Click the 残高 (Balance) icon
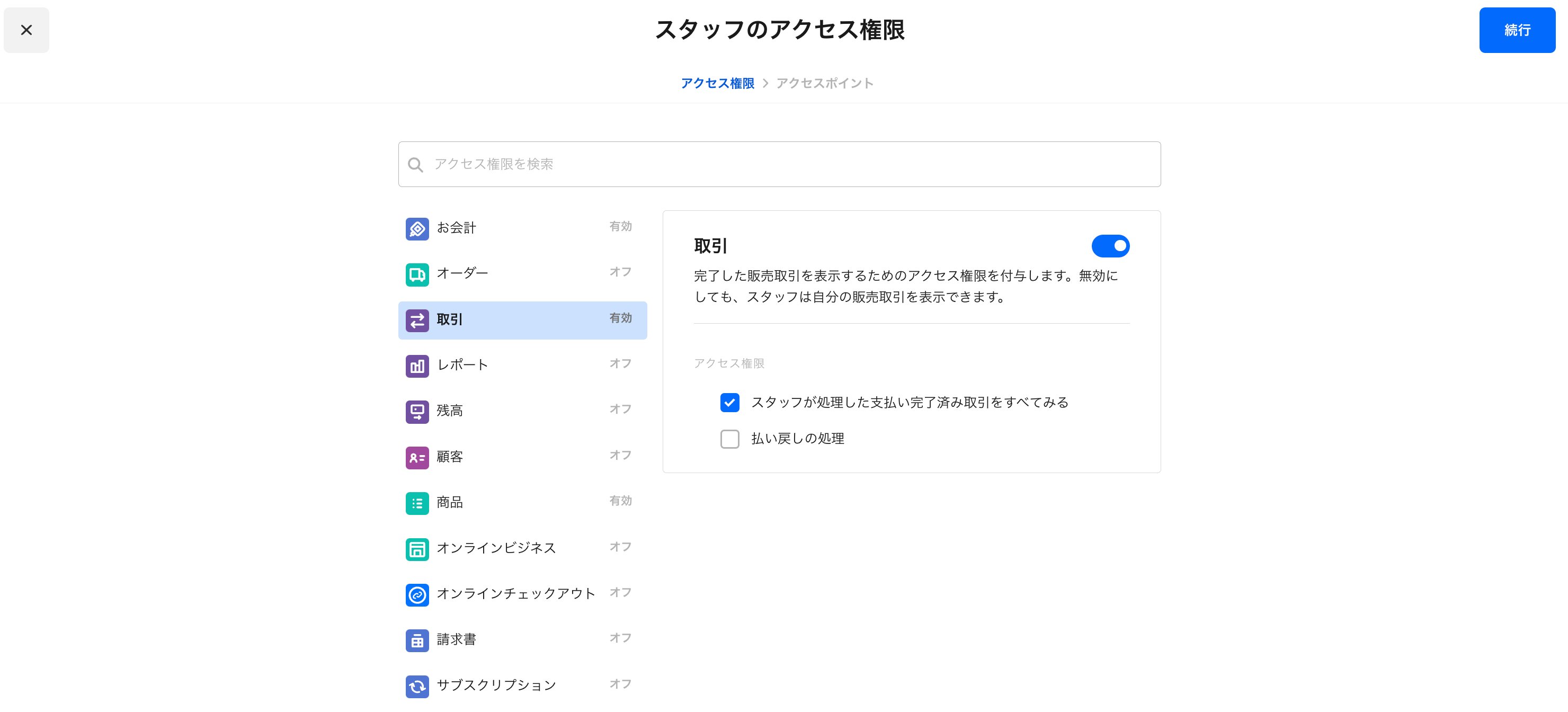This screenshot has height=712, width=1568. (x=417, y=411)
